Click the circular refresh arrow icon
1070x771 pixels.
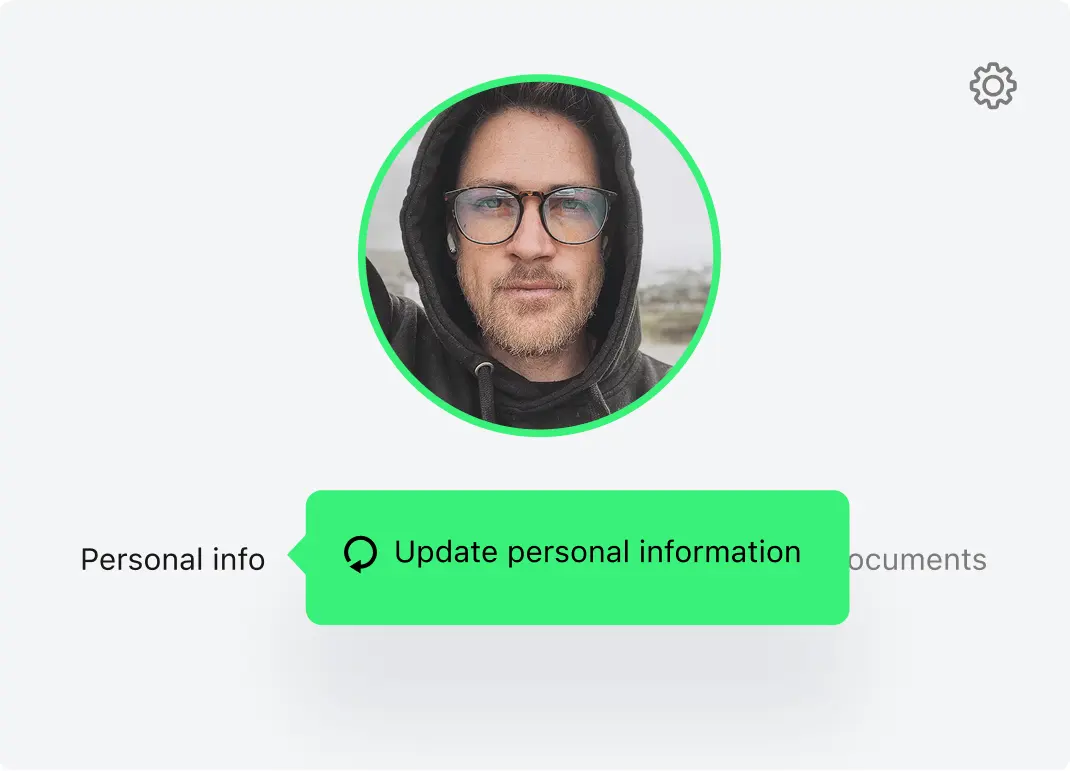pos(360,553)
